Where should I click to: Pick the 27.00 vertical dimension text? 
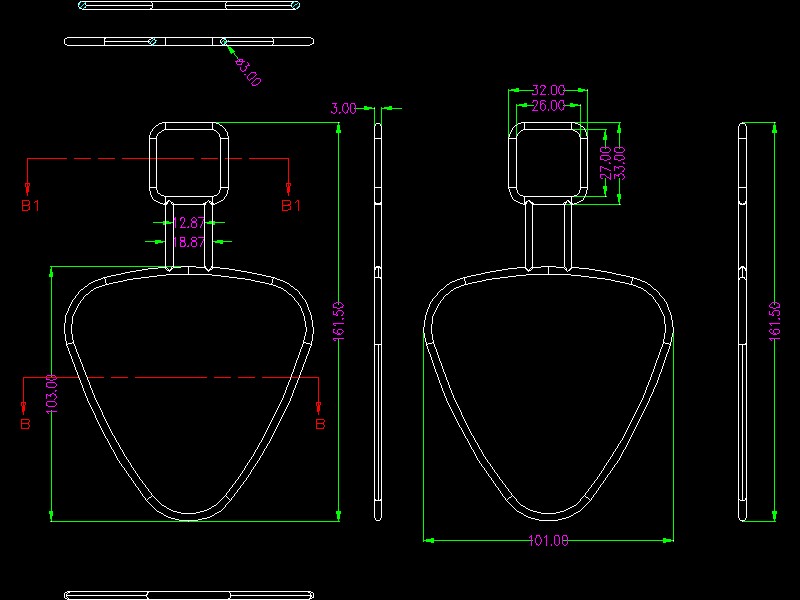(606, 163)
